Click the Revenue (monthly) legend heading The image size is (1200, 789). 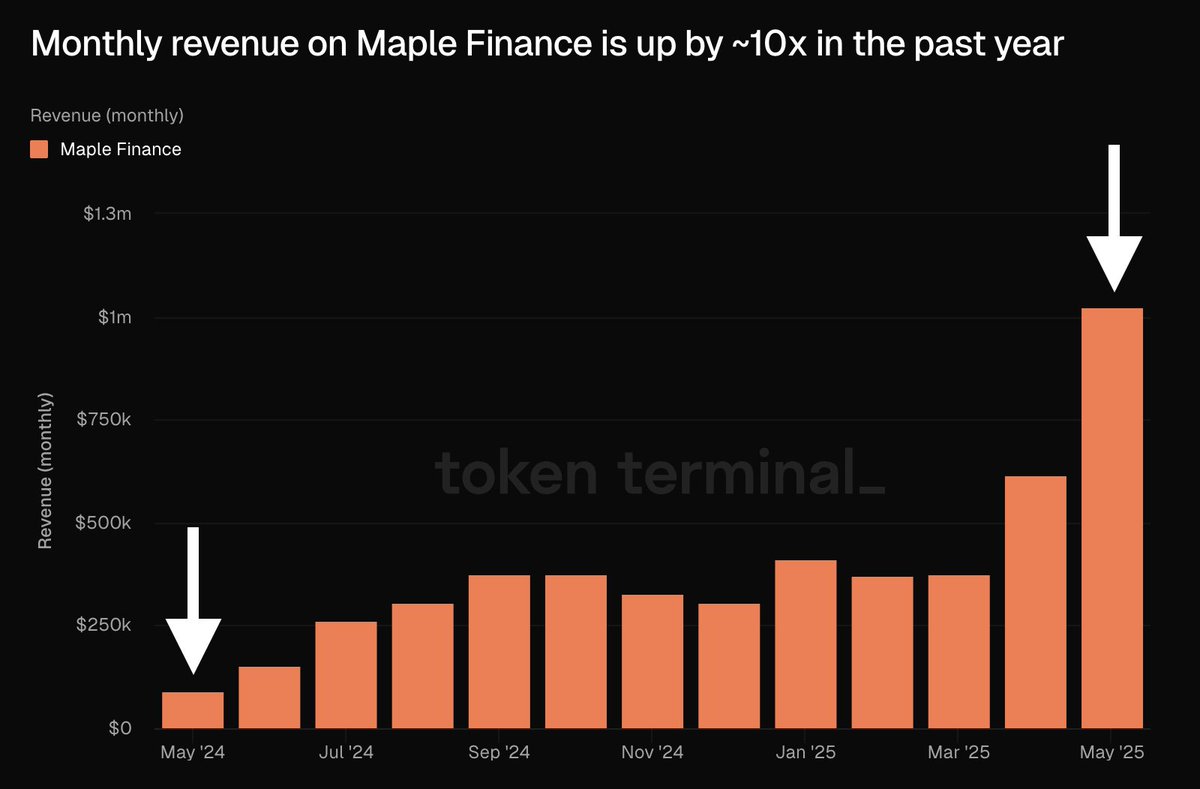[107, 115]
